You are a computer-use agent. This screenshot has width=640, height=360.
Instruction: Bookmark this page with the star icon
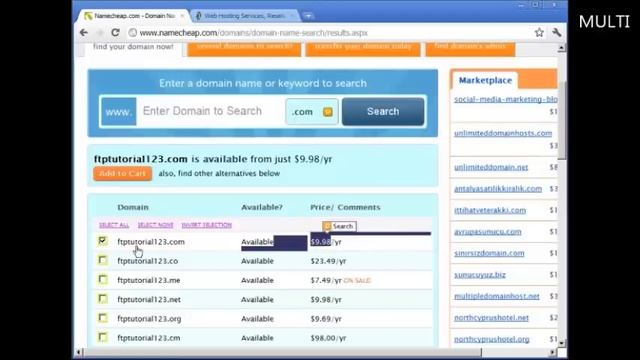point(539,33)
